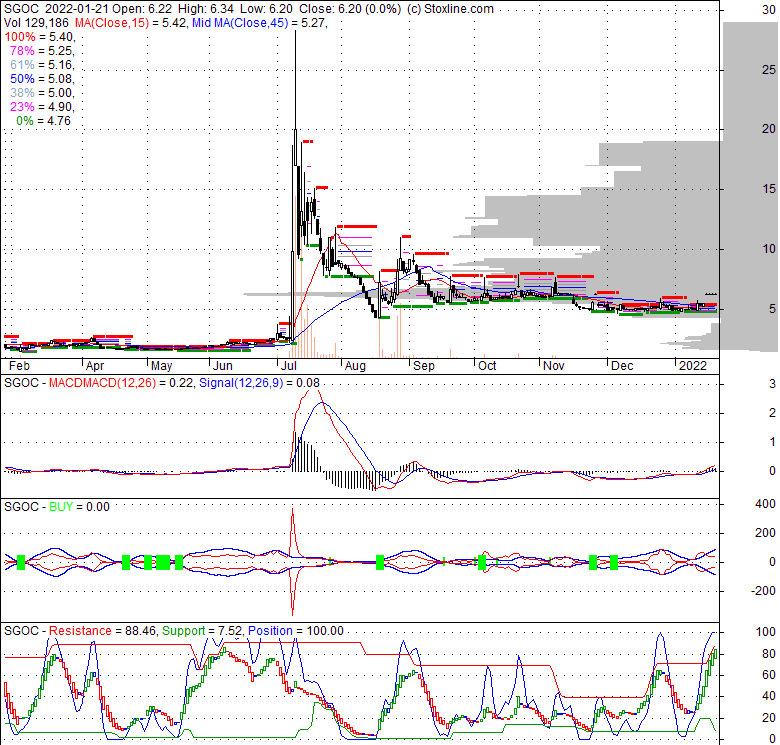Click the Apr month label on time axis

(x=95, y=366)
